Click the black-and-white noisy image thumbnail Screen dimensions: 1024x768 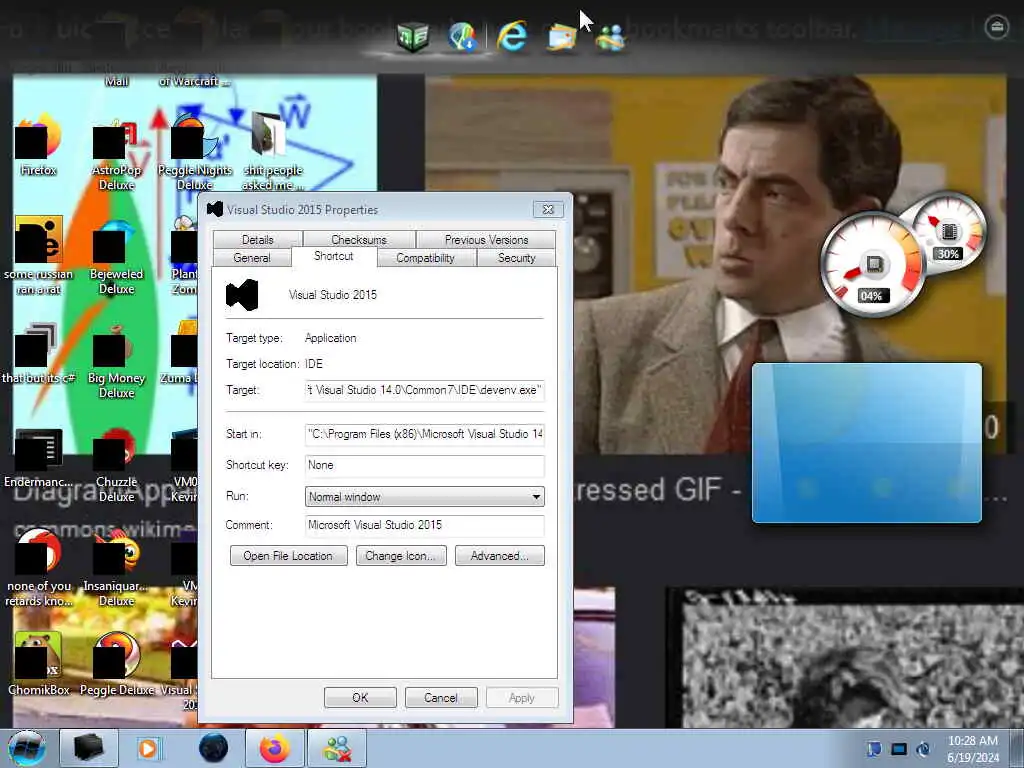pyautogui.click(x=844, y=658)
